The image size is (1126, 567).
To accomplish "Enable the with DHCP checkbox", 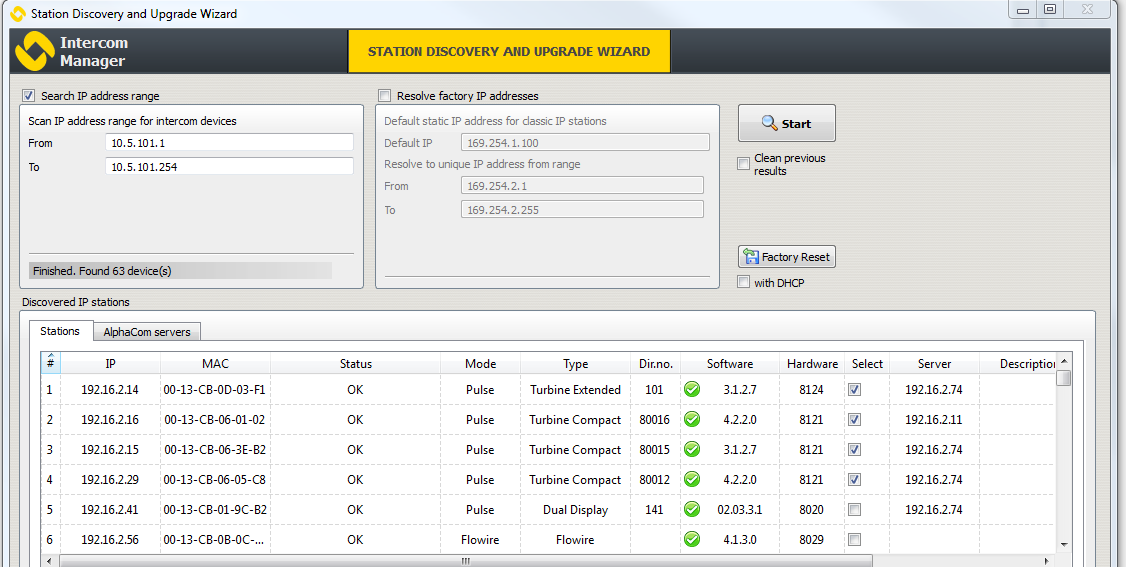I will point(744,283).
